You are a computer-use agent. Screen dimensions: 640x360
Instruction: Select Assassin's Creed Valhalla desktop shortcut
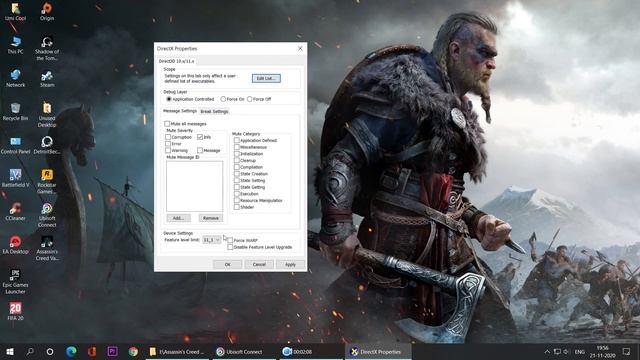pos(47,248)
